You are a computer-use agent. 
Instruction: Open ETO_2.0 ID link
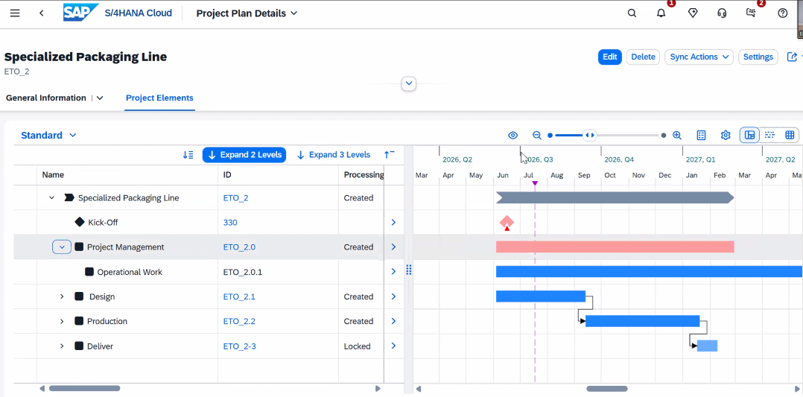[239, 247]
